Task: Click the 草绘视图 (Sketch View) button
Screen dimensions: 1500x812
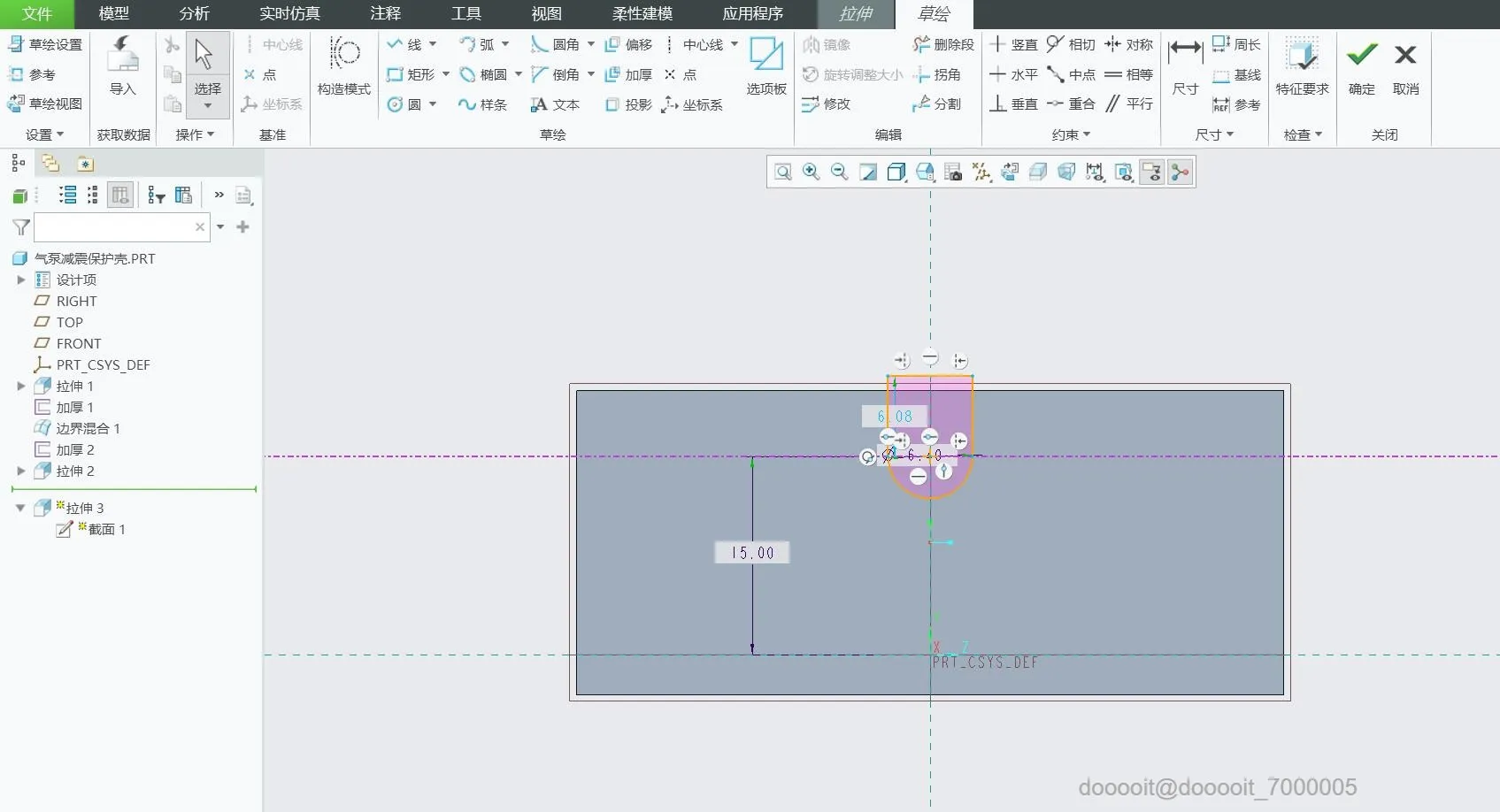Action: [x=45, y=104]
